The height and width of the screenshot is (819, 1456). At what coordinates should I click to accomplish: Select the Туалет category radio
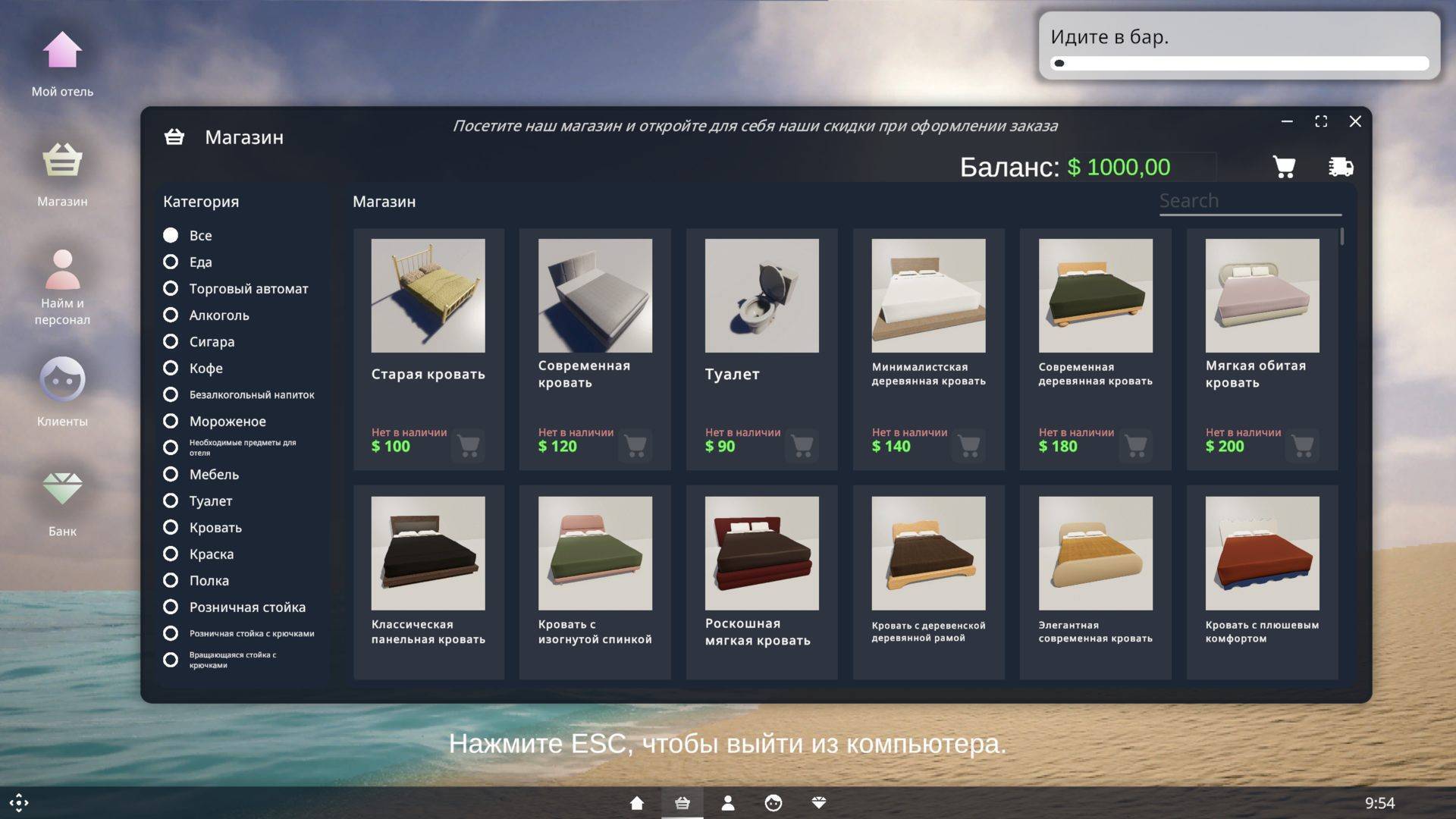pyautogui.click(x=171, y=500)
